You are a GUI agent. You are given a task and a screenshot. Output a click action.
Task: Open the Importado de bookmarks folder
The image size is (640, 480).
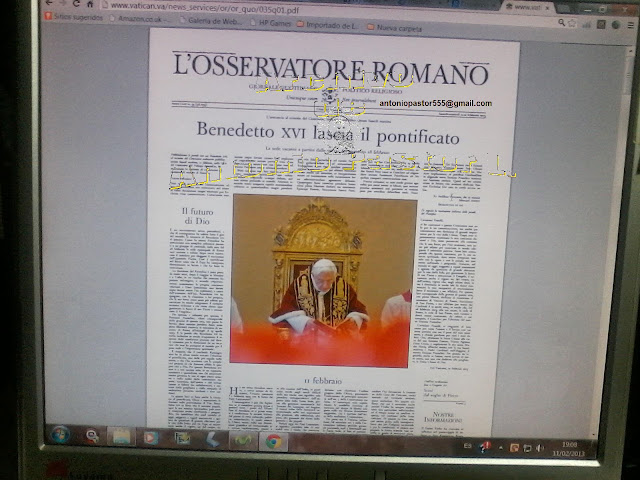click(x=328, y=25)
